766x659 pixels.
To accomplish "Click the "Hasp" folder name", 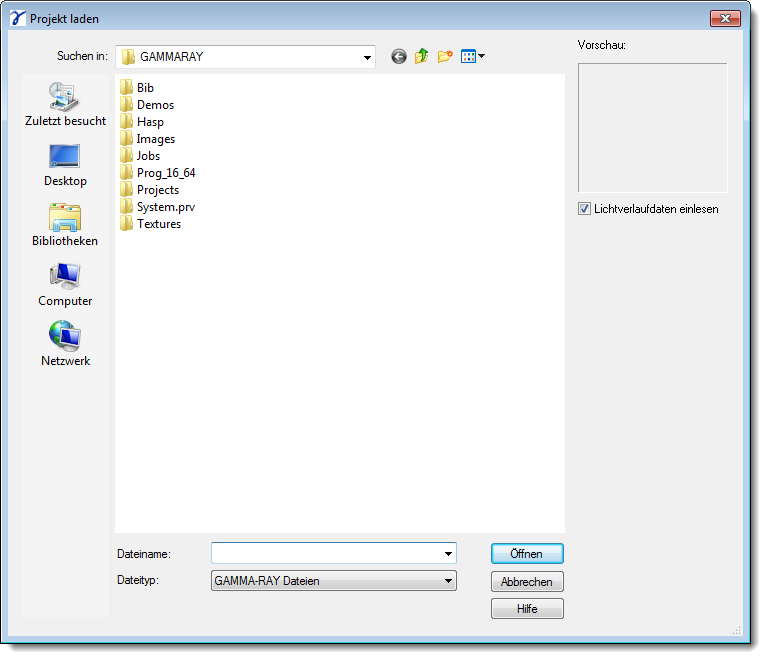I will coord(150,122).
